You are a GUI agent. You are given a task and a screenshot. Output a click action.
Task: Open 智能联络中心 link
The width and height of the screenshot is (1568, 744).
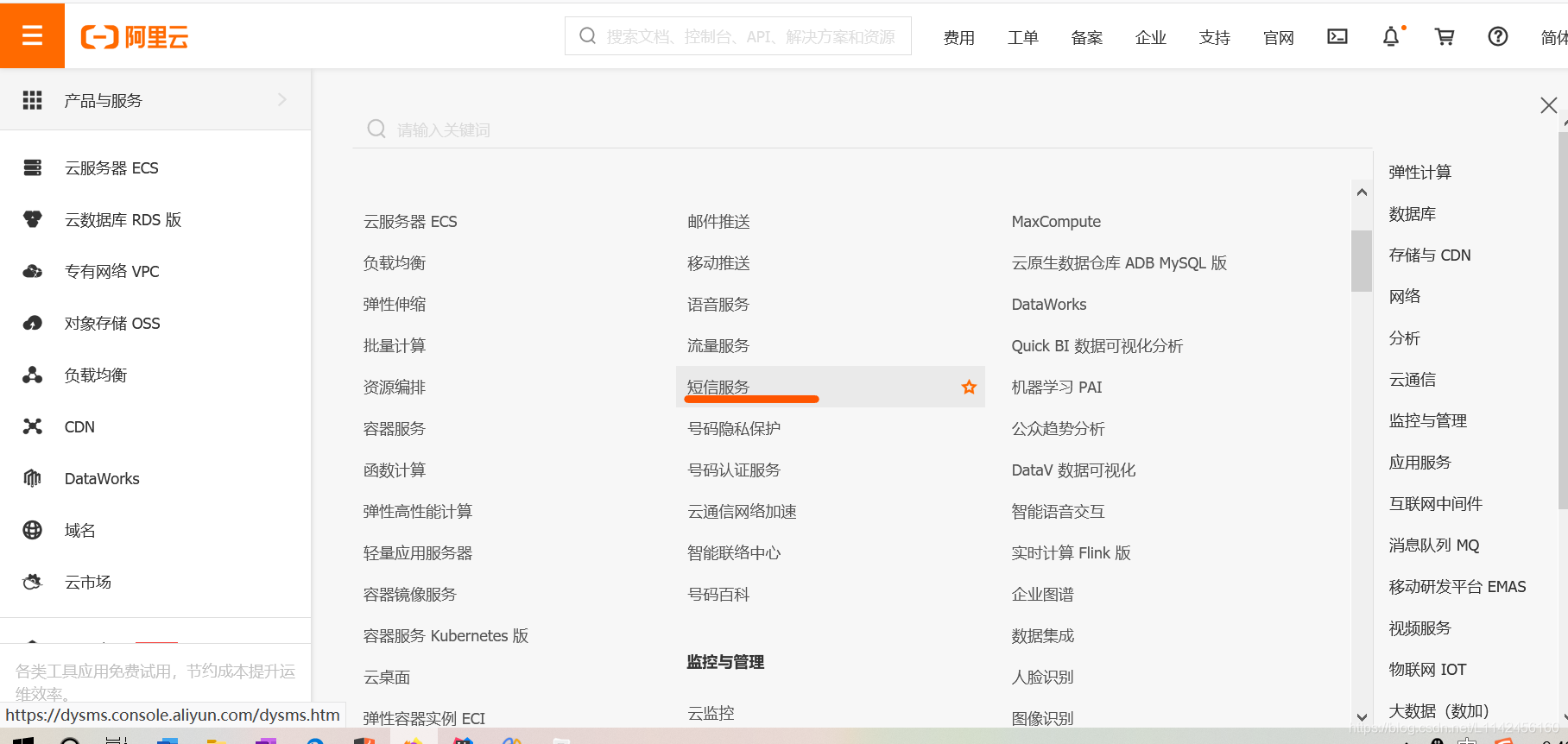coord(734,552)
